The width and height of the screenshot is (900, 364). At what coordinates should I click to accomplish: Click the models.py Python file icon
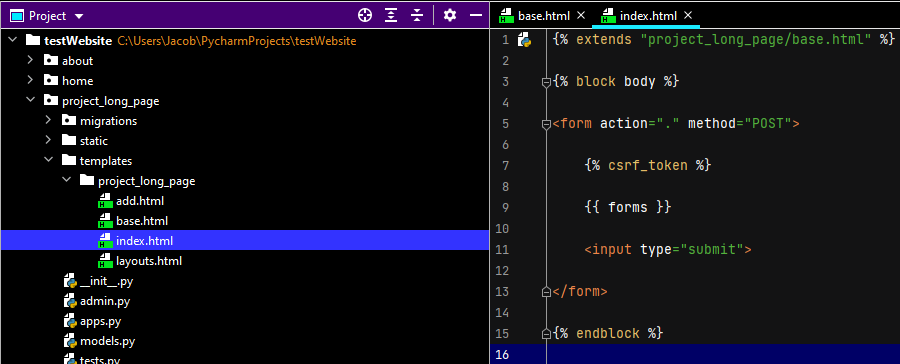[70, 341]
